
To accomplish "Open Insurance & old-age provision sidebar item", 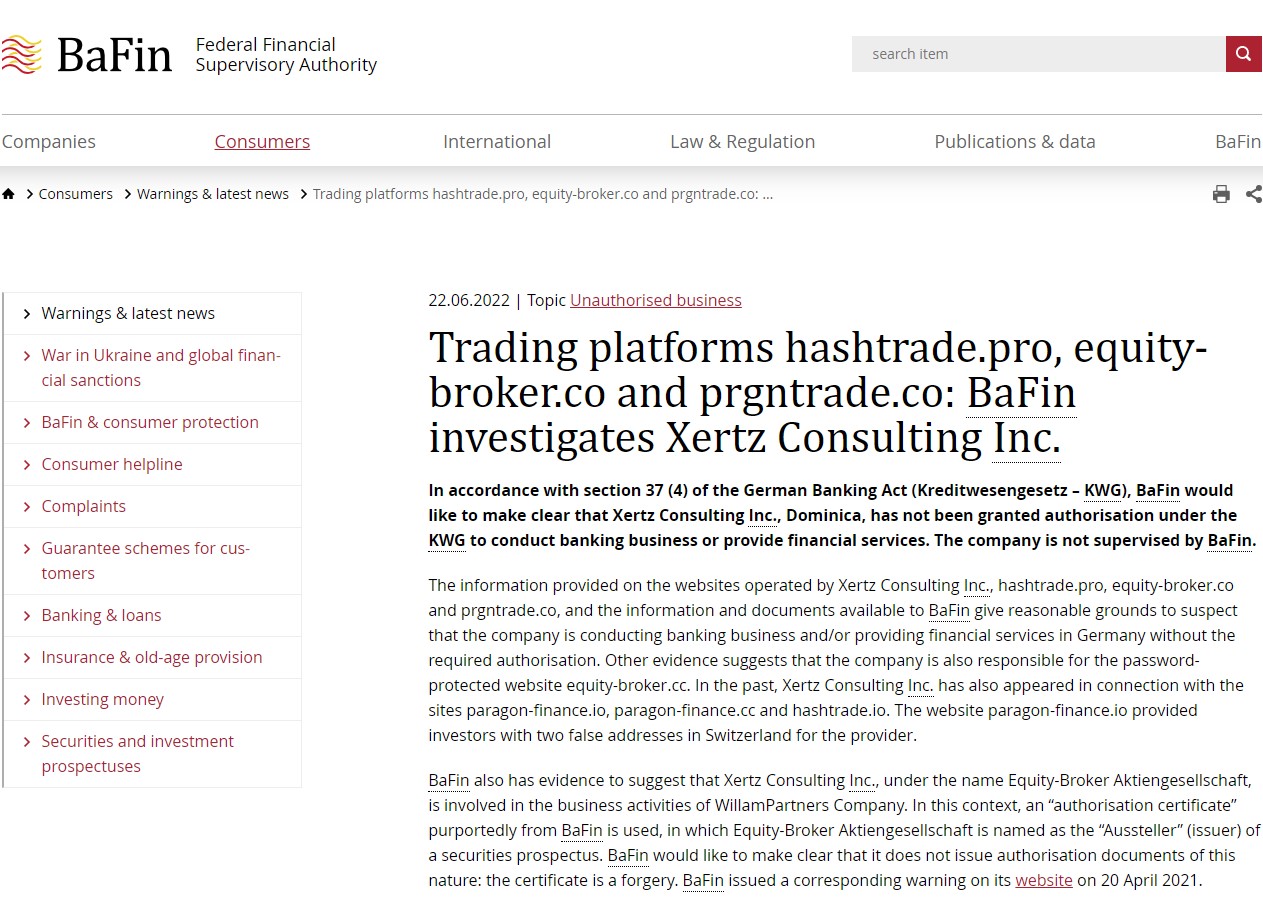I will pyautogui.click(x=152, y=657).
